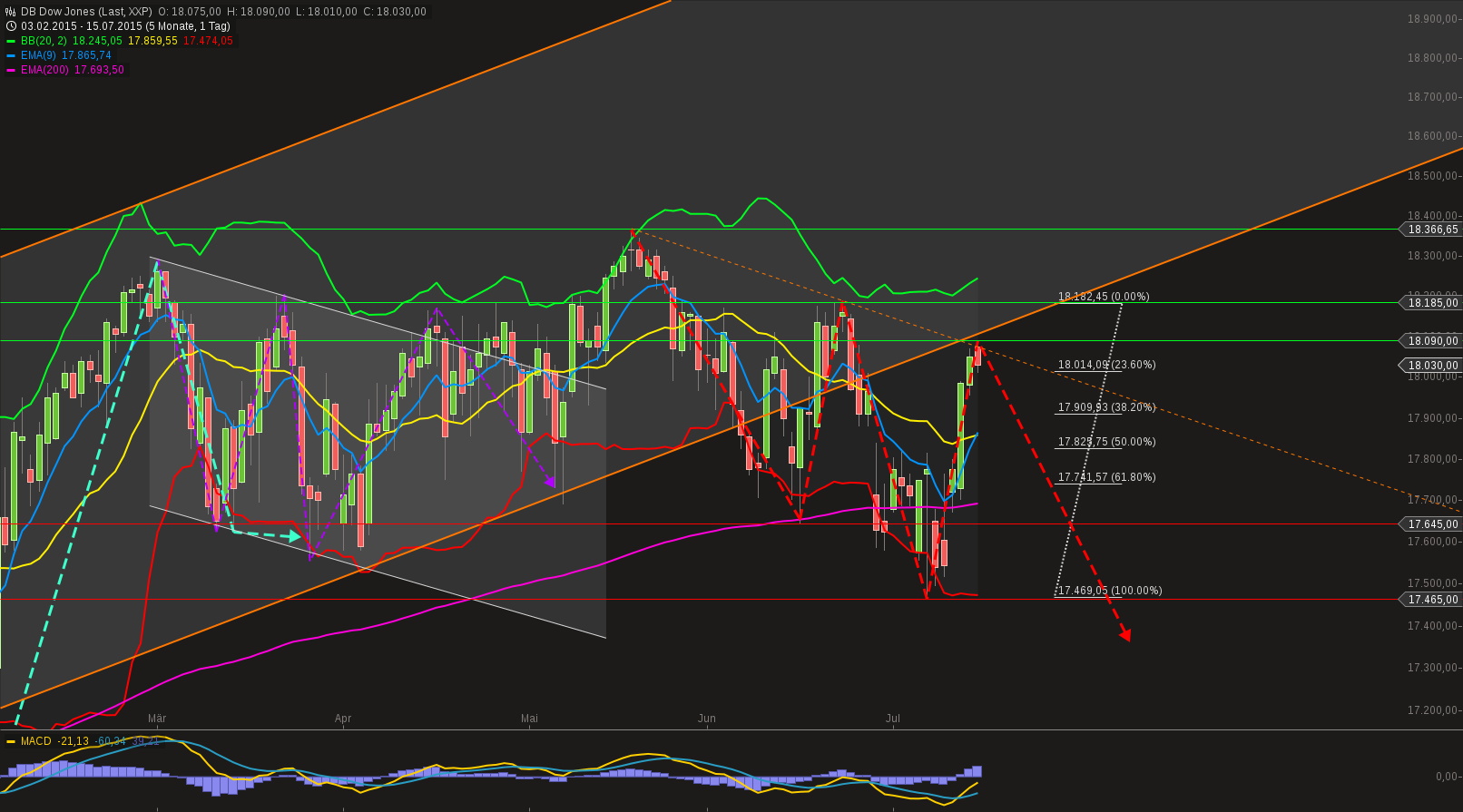This screenshot has width=1463, height=812.
Task: Click the Jul label on time axis
Action: (x=893, y=719)
